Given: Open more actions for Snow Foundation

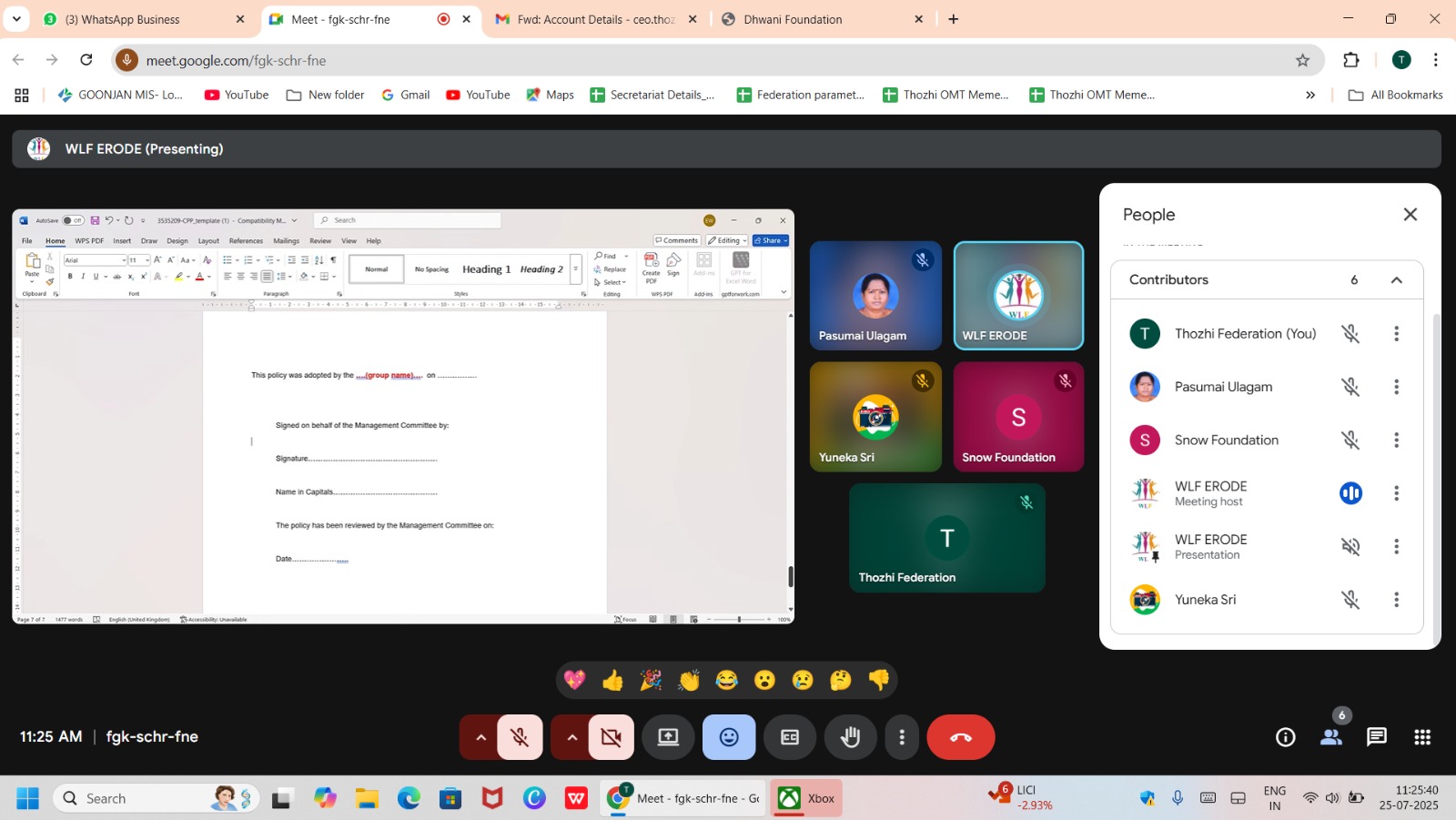Looking at the screenshot, I should point(1397,440).
